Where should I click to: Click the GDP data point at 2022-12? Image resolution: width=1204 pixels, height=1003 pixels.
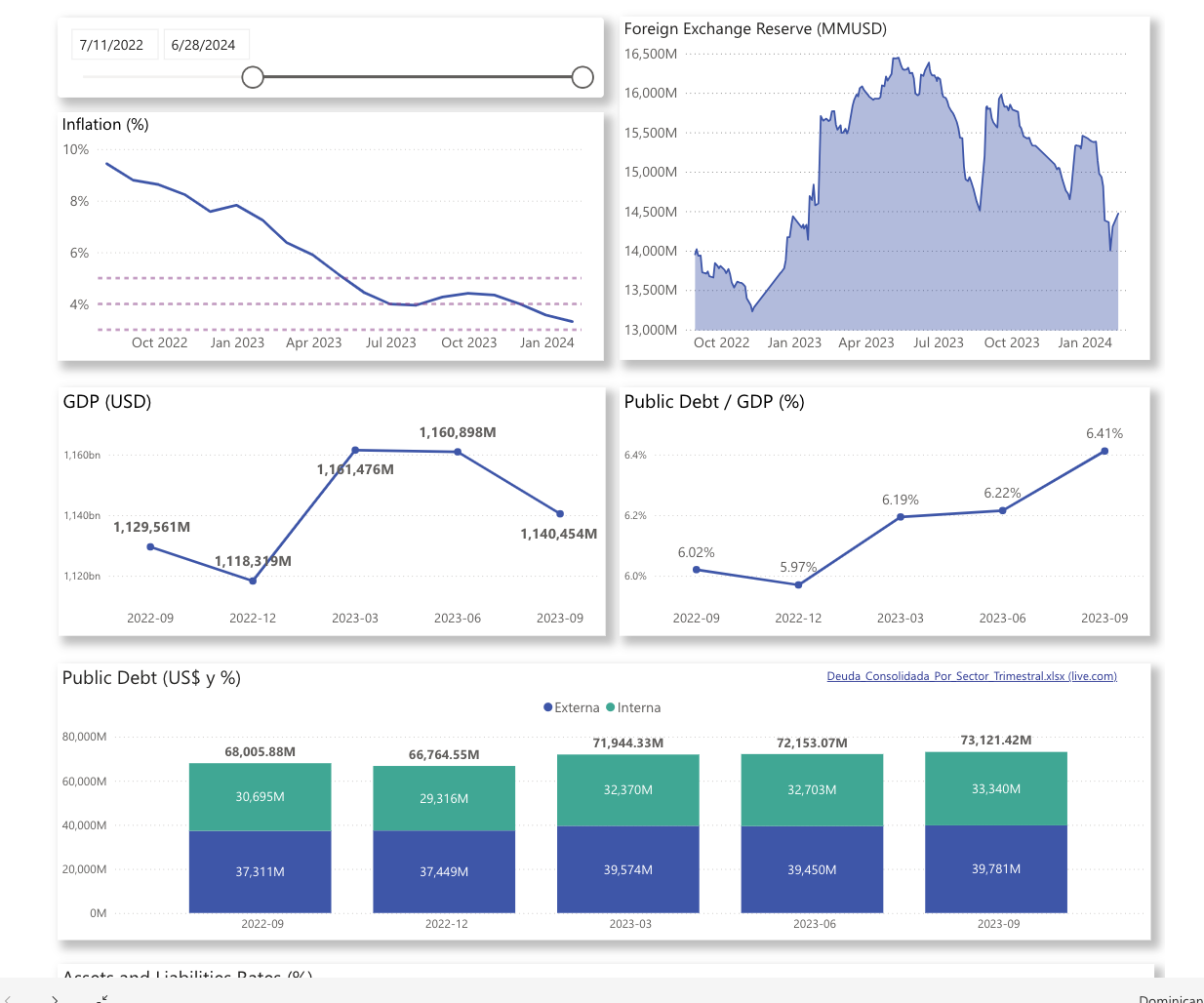point(253,581)
